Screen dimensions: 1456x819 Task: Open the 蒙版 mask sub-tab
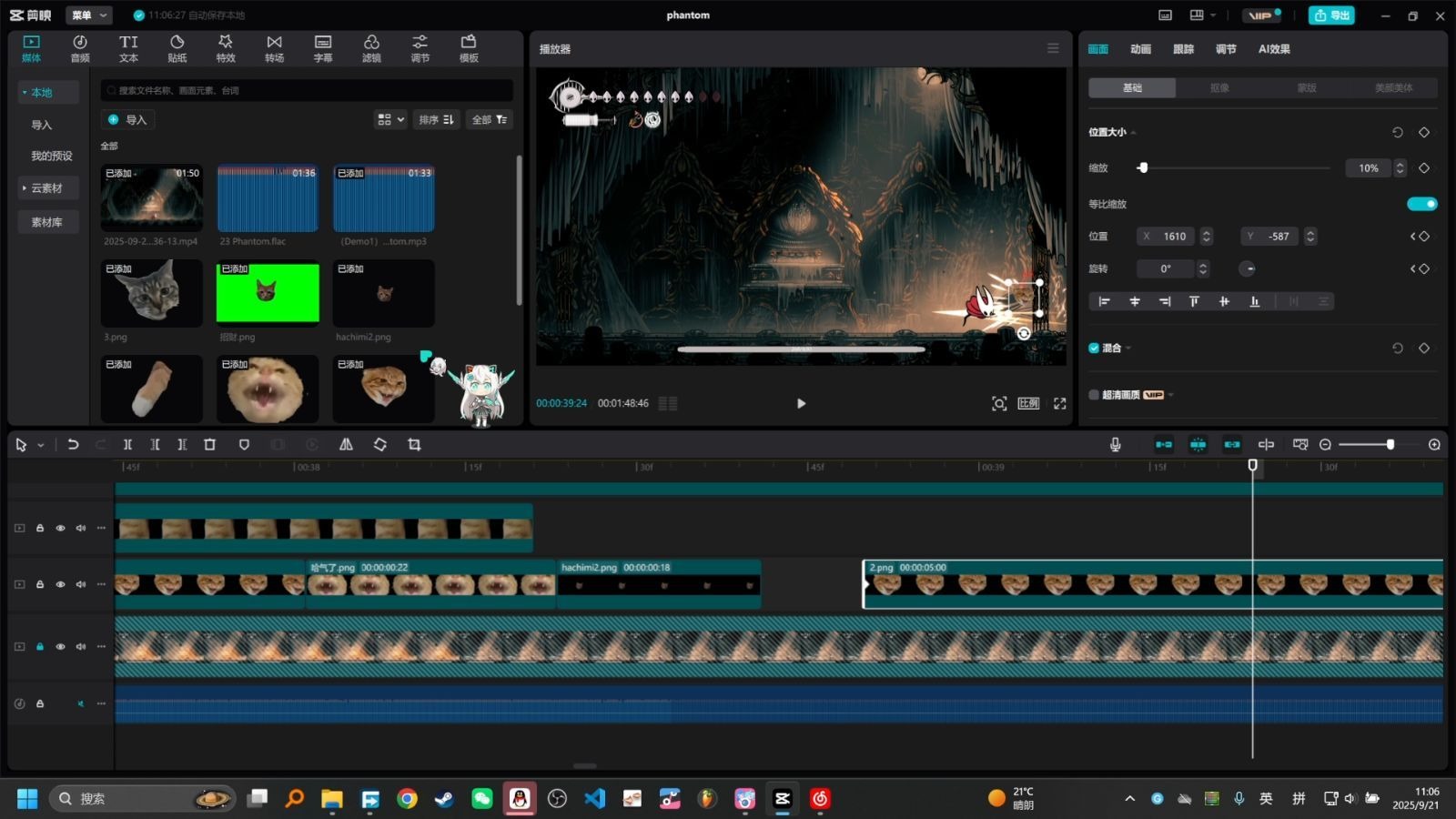click(x=1307, y=87)
